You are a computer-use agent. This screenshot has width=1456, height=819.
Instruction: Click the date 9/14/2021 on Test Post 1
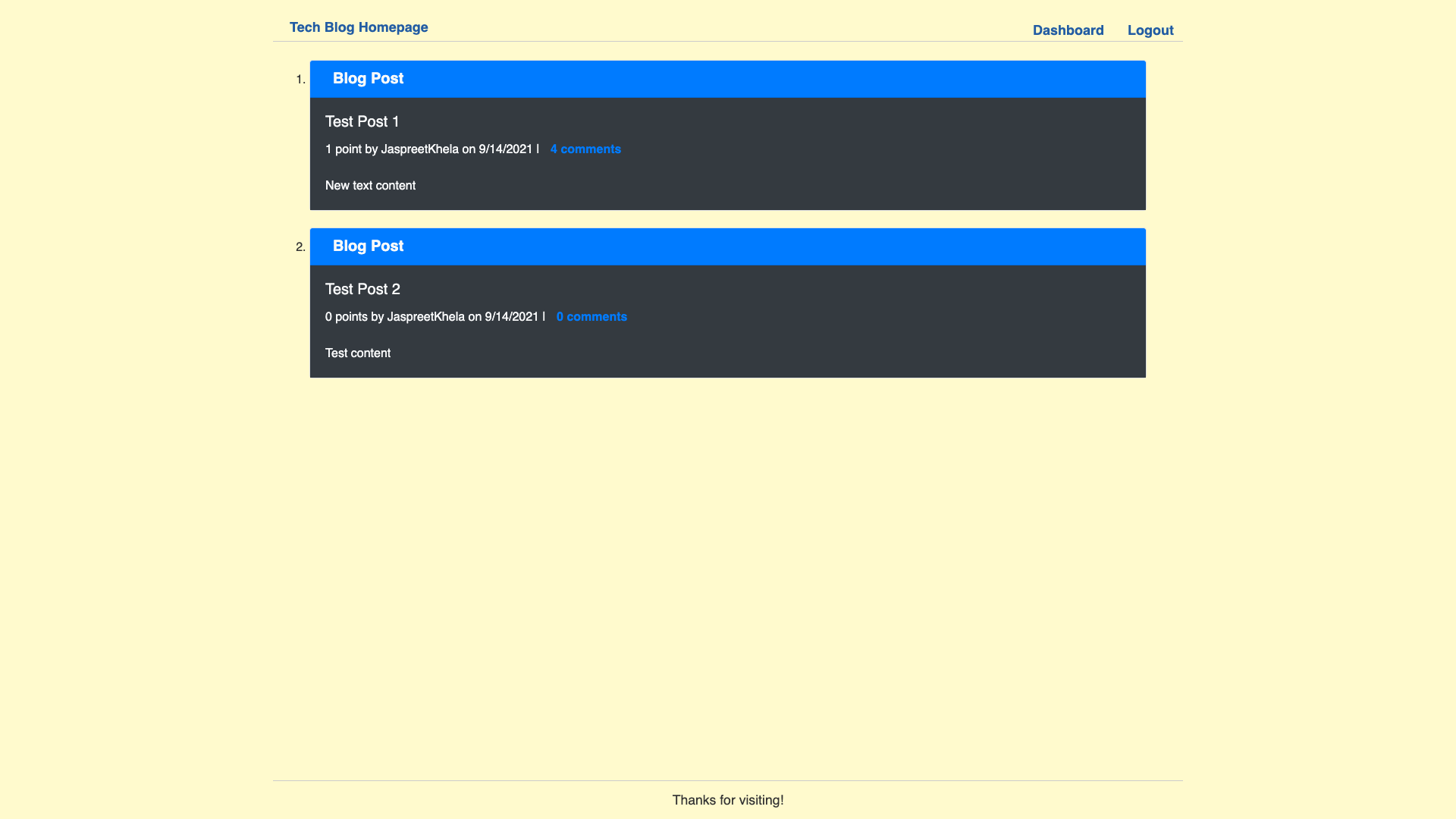[x=504, y=149]
